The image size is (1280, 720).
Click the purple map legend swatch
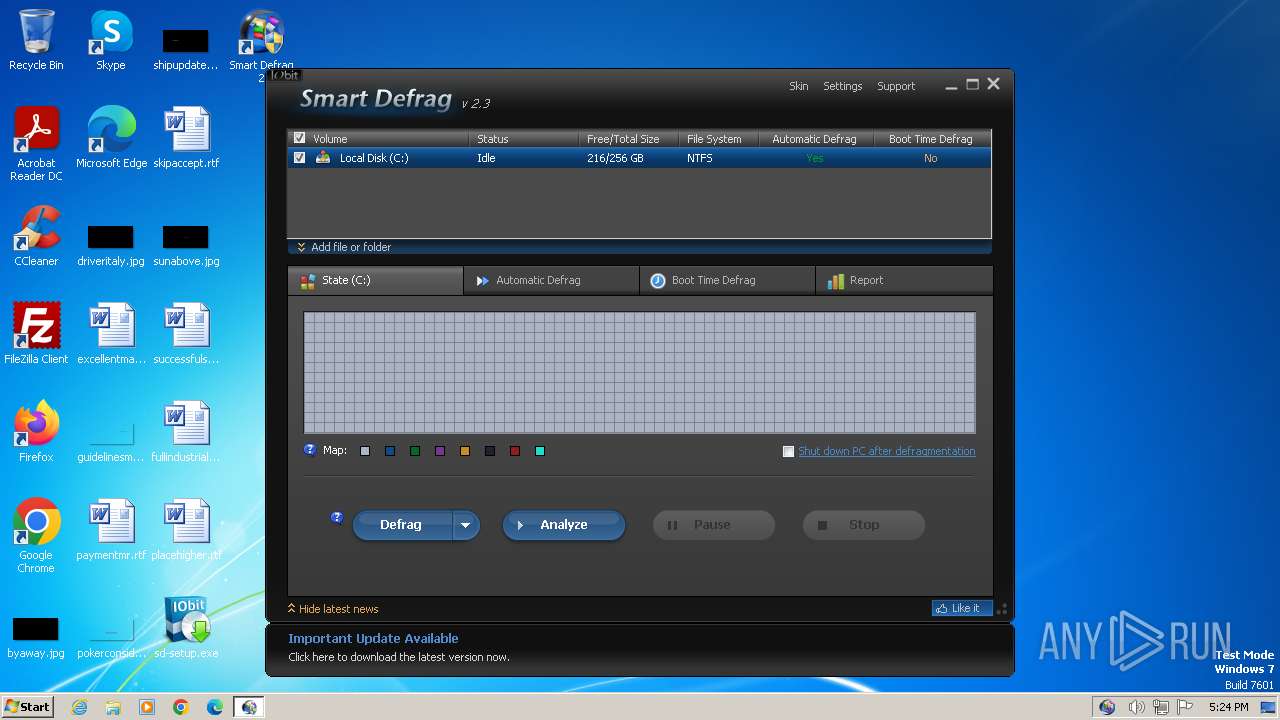[x=440, y=452]
